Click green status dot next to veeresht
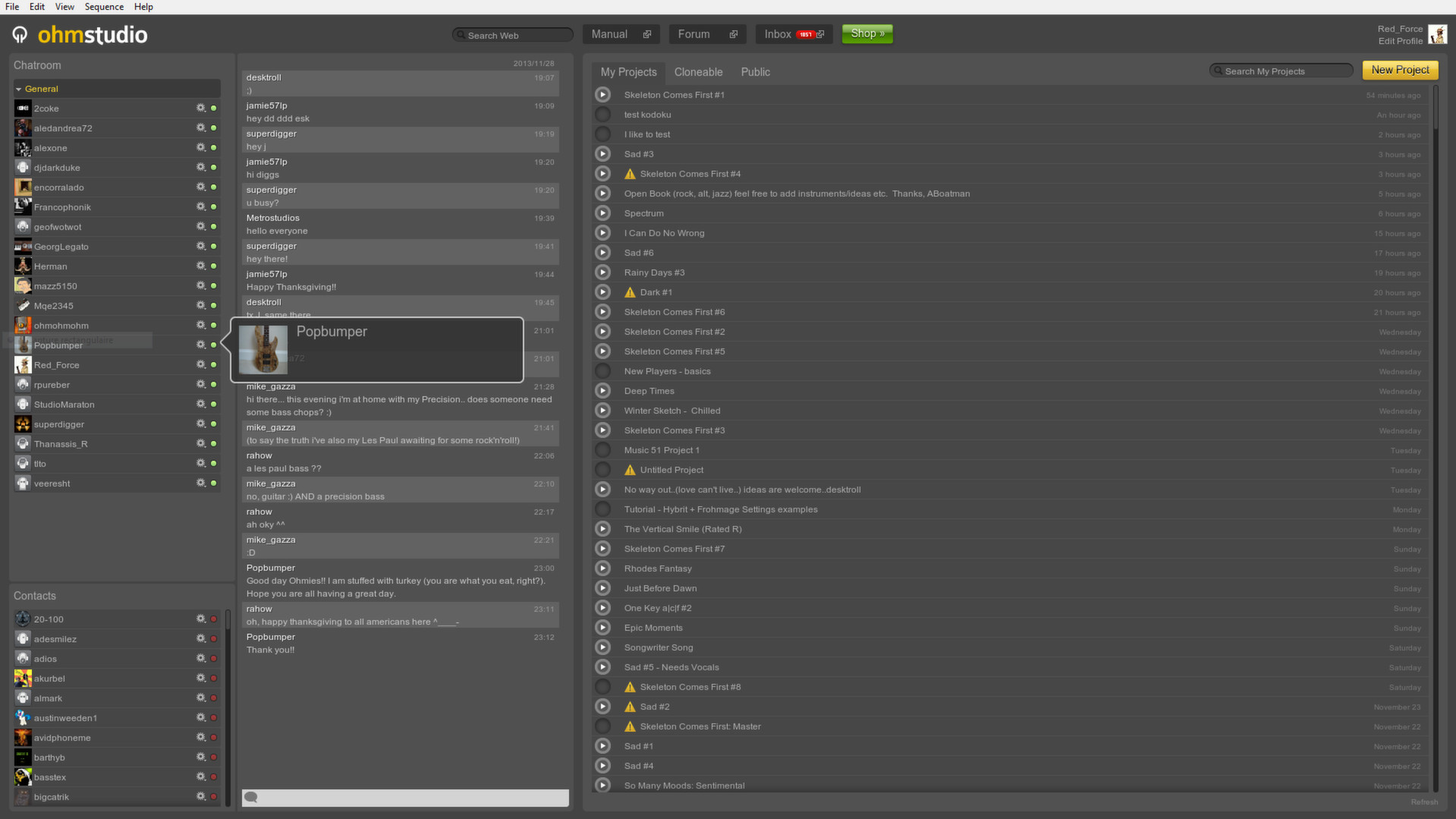The height and width of the screenshot is (819, 1456). click(213, 482)
